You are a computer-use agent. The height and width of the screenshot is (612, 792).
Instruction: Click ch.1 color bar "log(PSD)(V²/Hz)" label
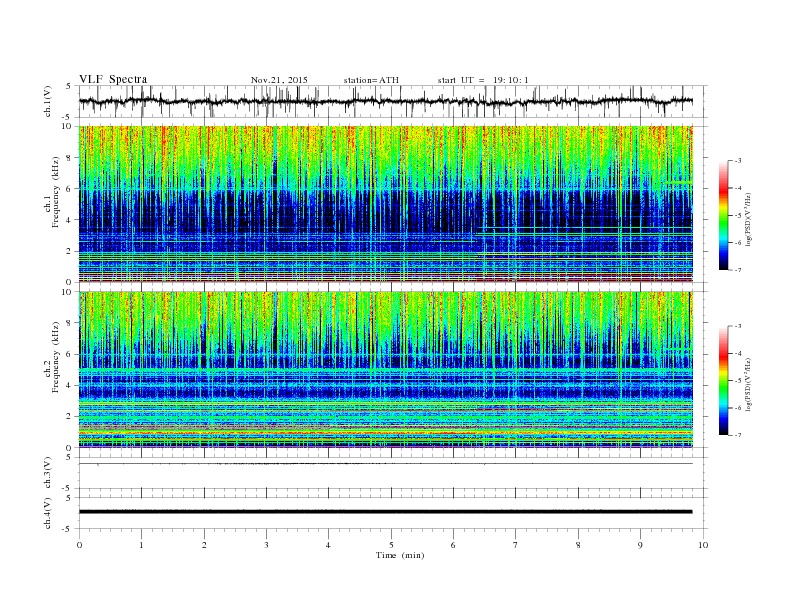(748, 219)
